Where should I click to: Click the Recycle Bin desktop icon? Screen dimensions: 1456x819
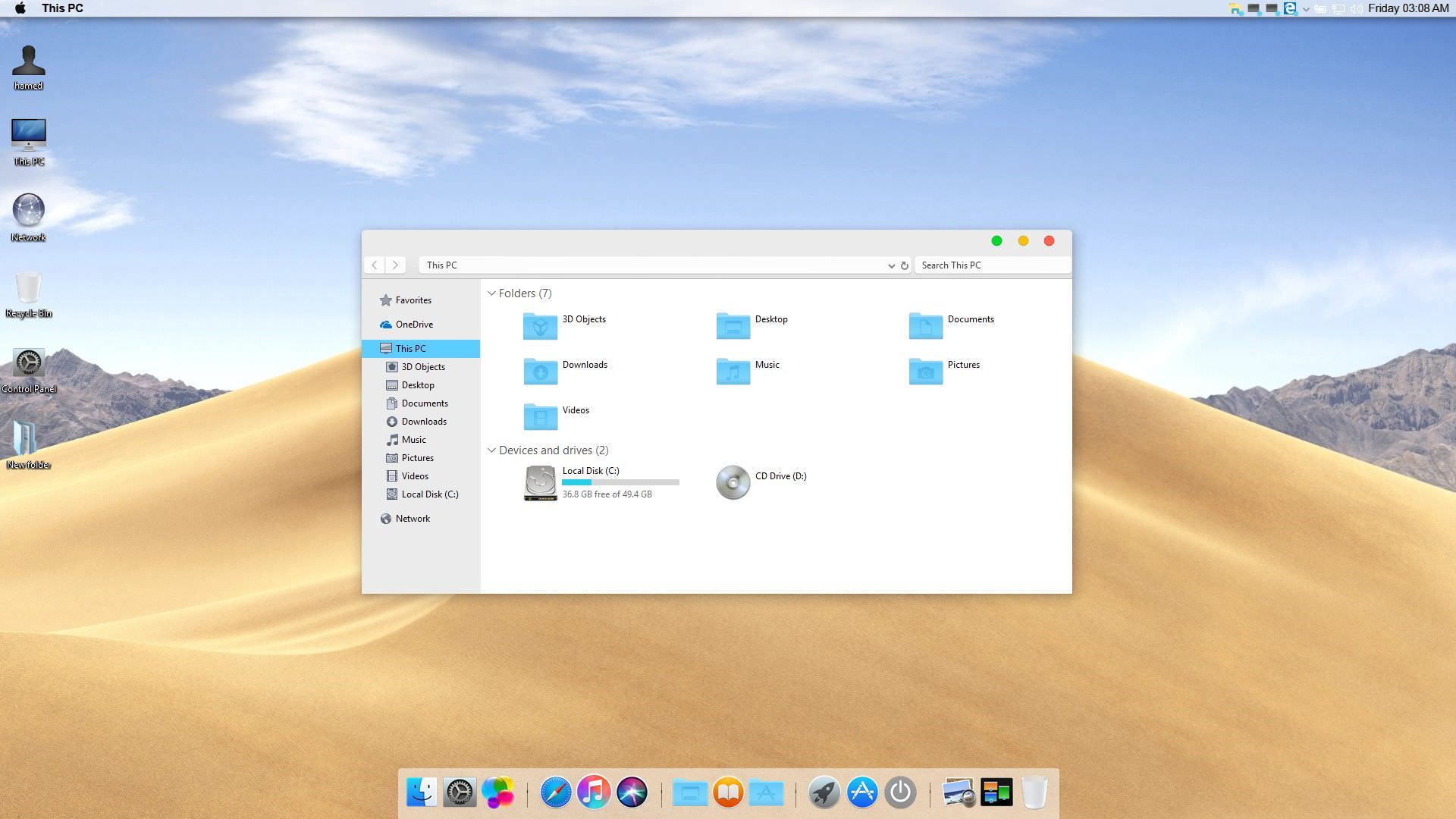coord(27,289)
